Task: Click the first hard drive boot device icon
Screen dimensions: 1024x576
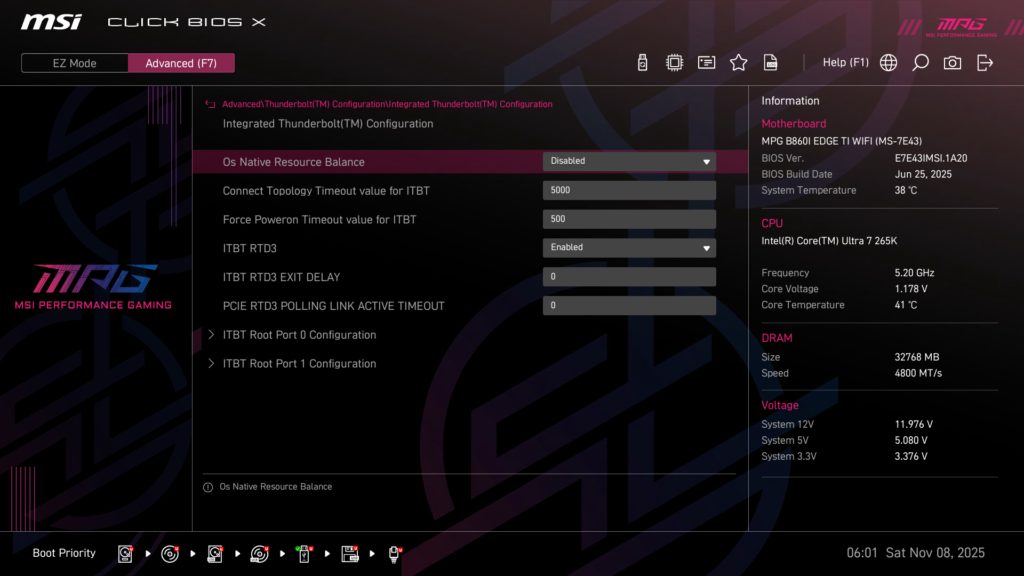Action: [124, 552]
